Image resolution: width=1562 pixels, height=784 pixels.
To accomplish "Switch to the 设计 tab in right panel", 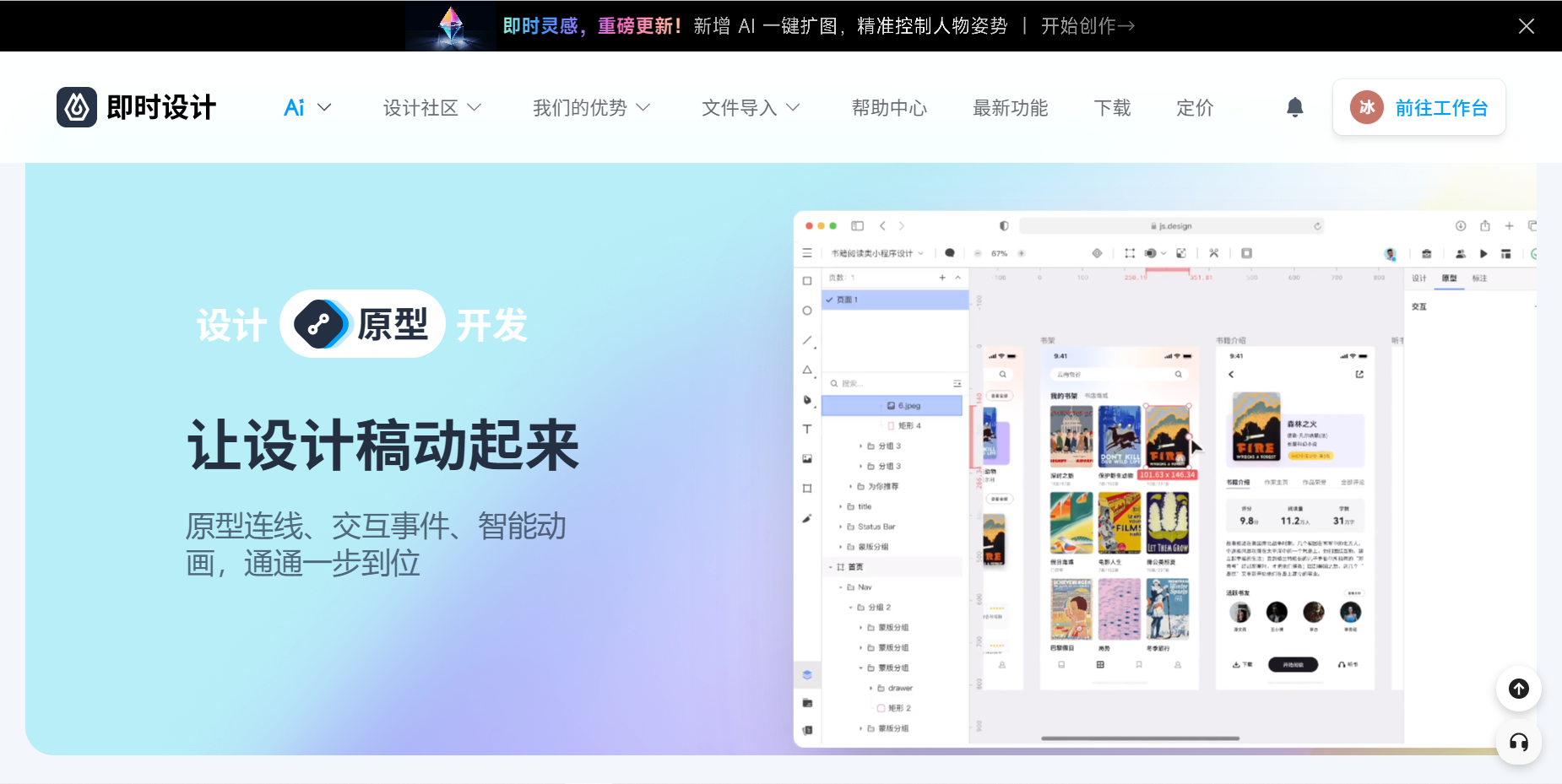I will click(x=1419, y=278).
